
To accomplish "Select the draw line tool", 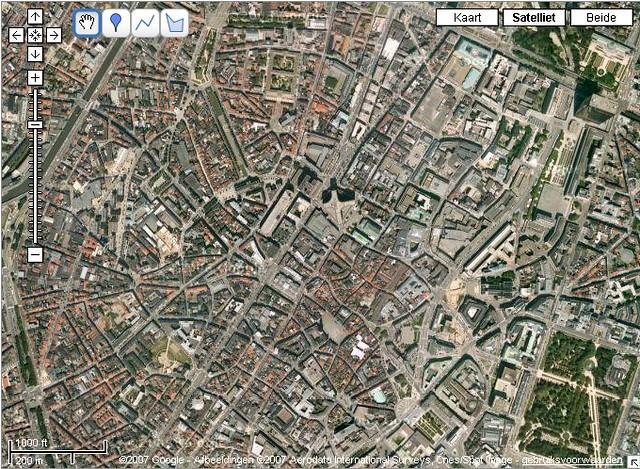I will click(x=146, y=22).
